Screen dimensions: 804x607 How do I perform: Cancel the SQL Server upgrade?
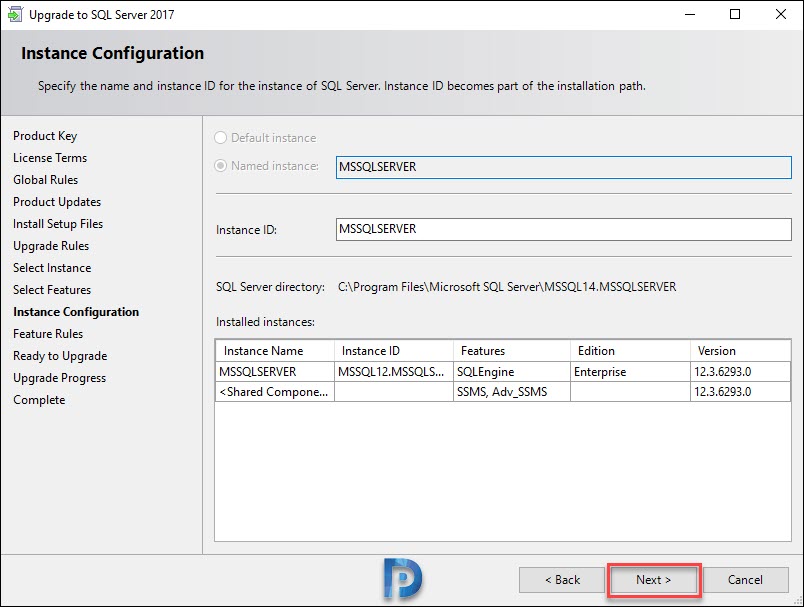[x=745, y=580]
